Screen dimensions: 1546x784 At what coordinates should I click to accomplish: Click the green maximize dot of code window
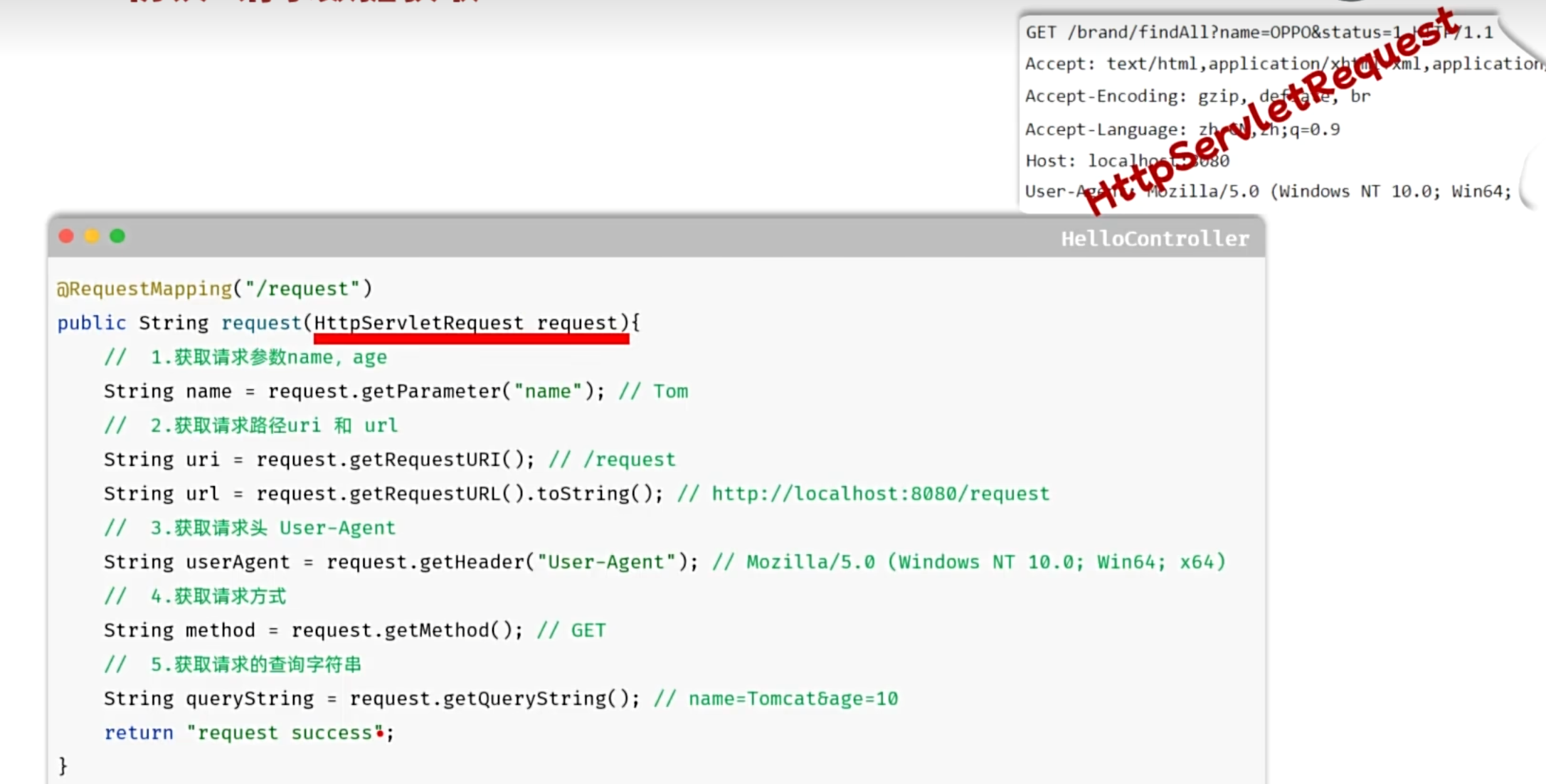tap(117, 236)
